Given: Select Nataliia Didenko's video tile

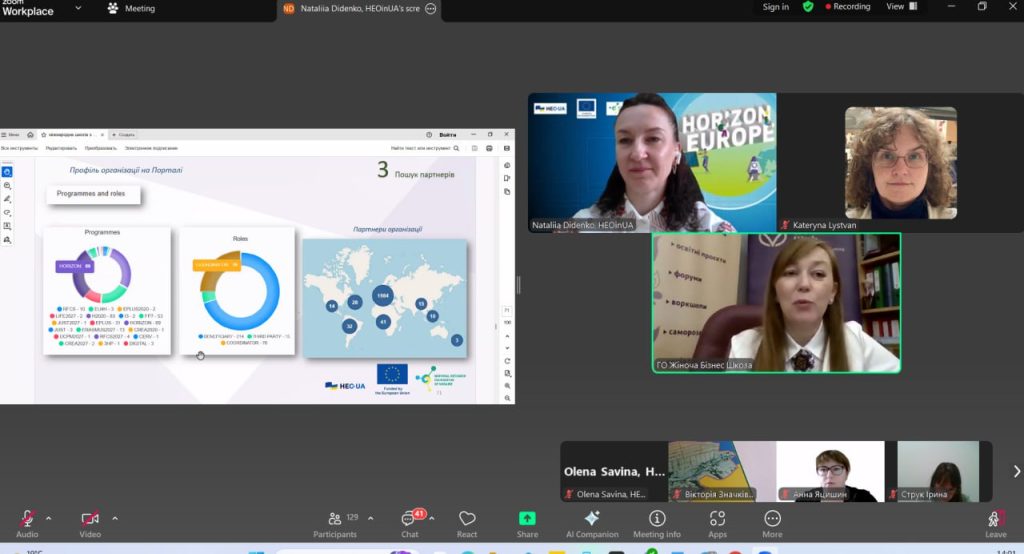Looking at the screenshot, I should (x=652, y=163).
